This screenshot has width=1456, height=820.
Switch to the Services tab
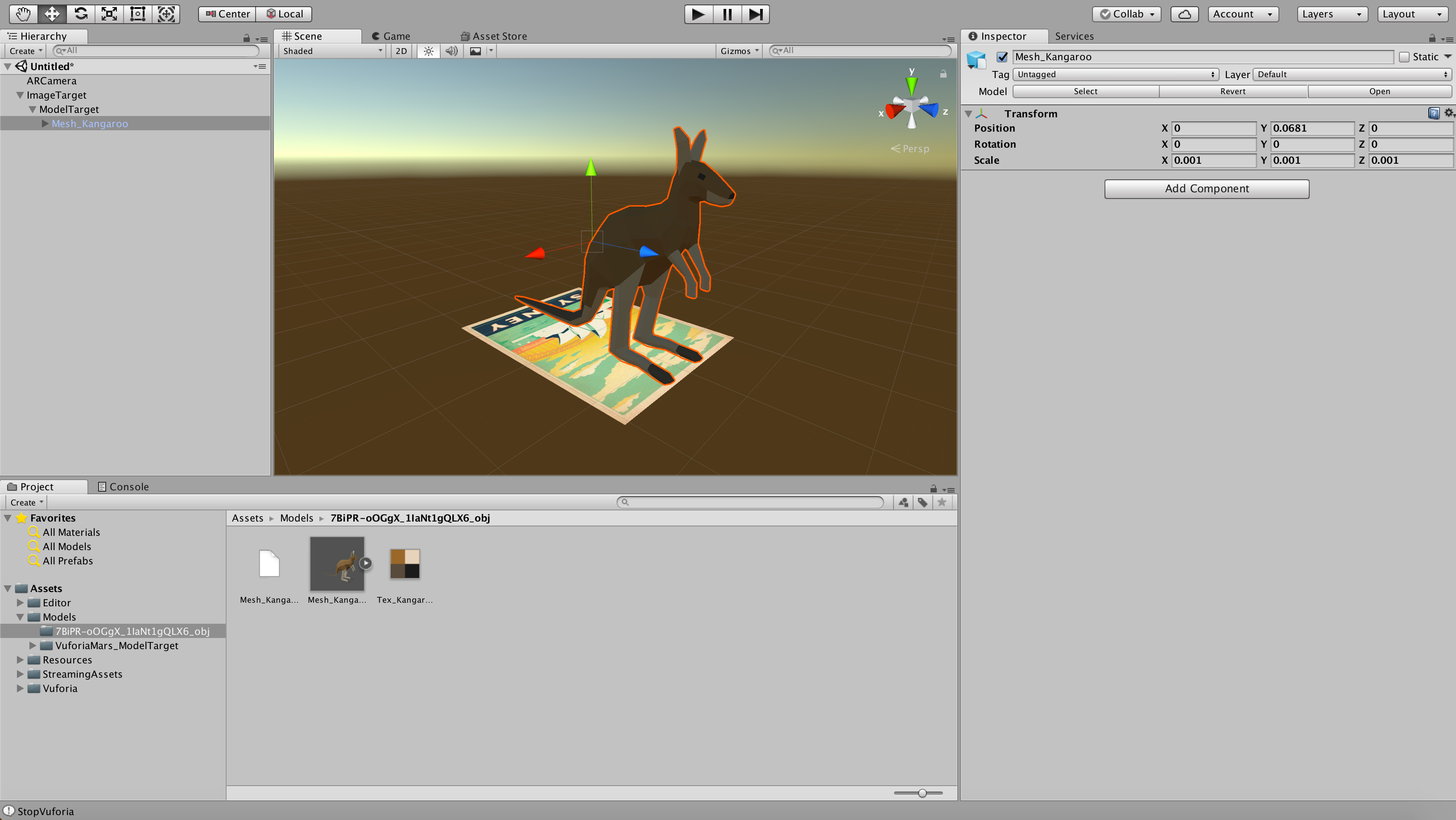pos(1074,36)
